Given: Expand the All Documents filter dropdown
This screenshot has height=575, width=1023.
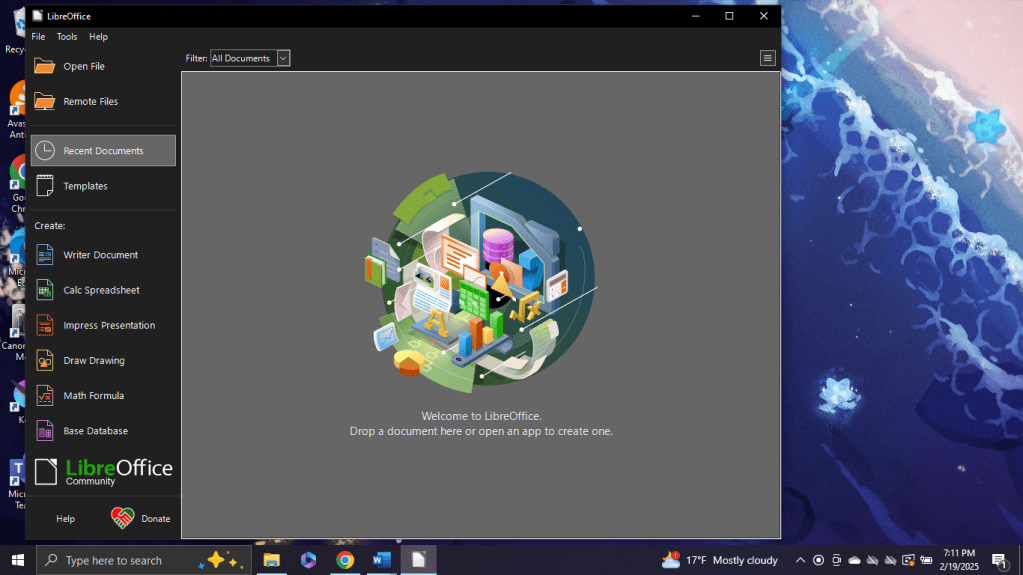Looking at the screenshot, I should pyautogui.click(x=283, y=58).
